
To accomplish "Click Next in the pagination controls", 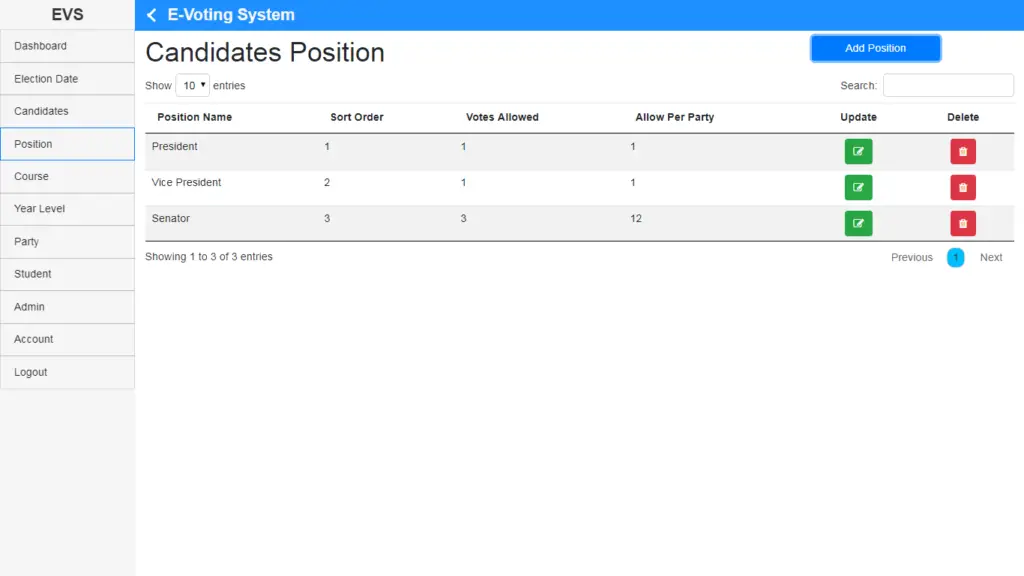I will pos(990,257).
